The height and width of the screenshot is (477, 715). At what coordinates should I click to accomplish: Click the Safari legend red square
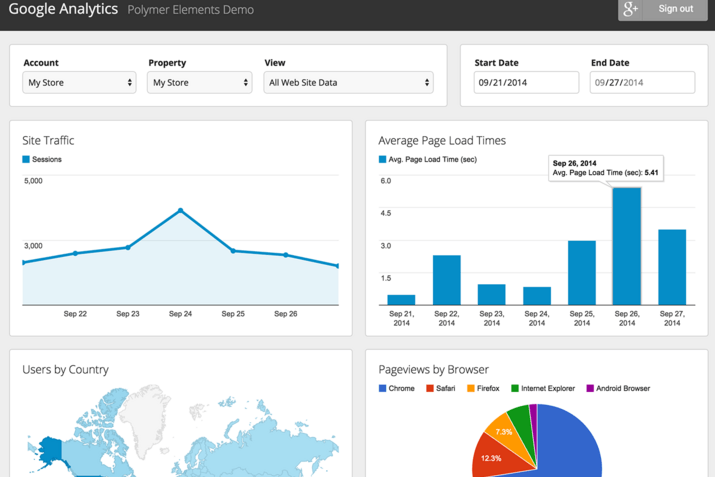430,388
